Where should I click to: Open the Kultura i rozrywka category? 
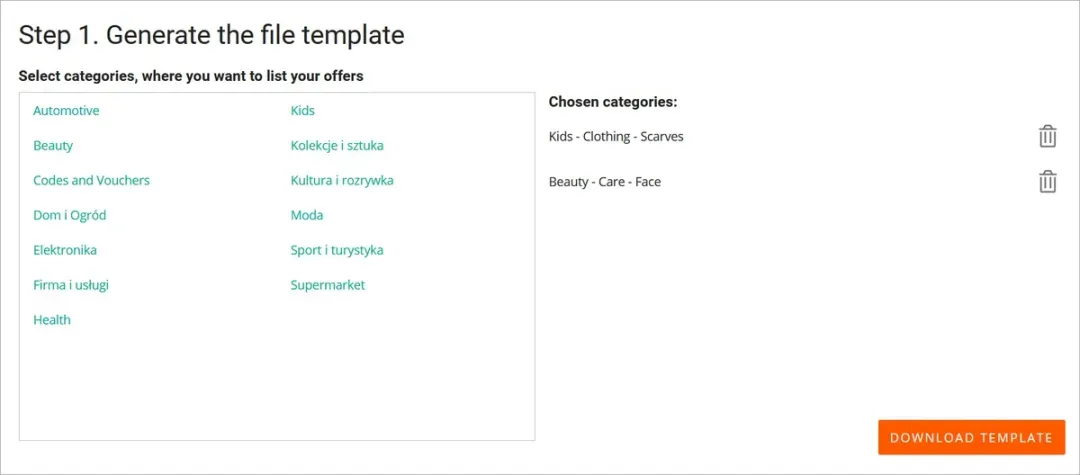[x=342, y=181]
